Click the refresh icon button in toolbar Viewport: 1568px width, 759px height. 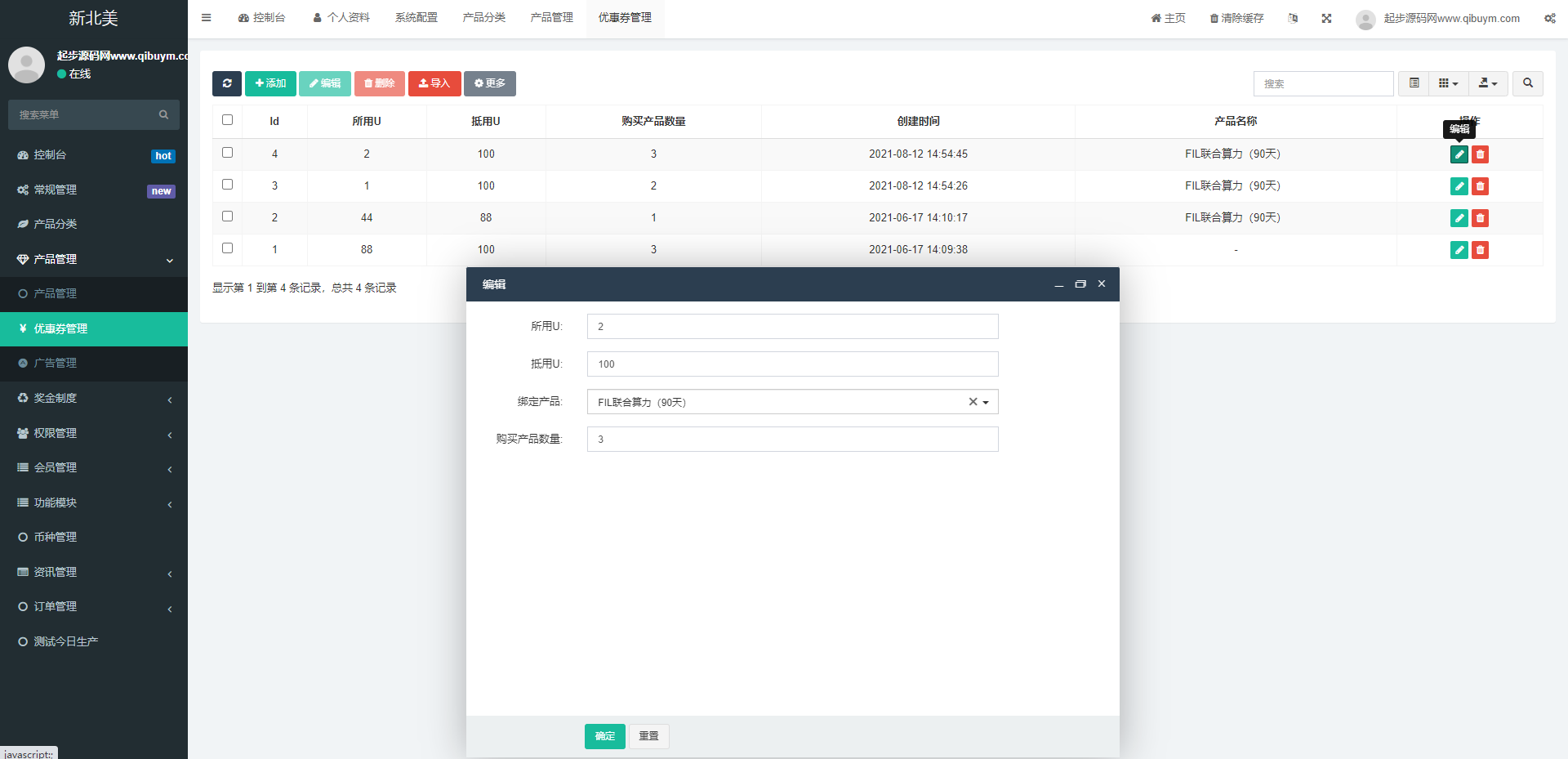click(227, 83)
